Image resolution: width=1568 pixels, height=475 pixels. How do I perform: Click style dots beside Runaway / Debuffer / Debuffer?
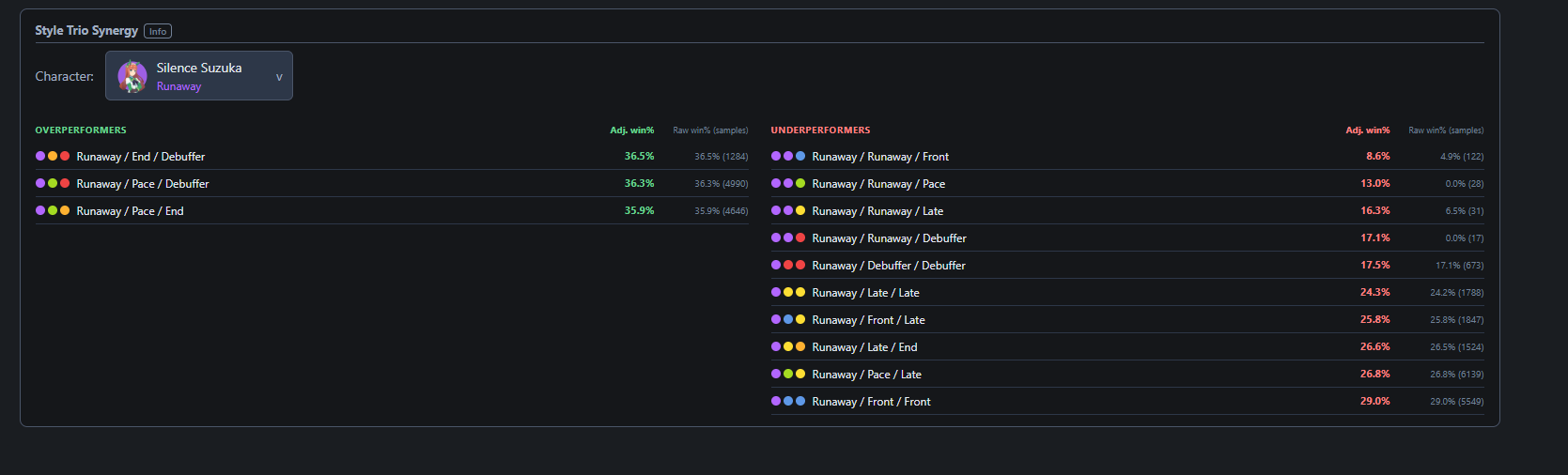tap(788, 266)
